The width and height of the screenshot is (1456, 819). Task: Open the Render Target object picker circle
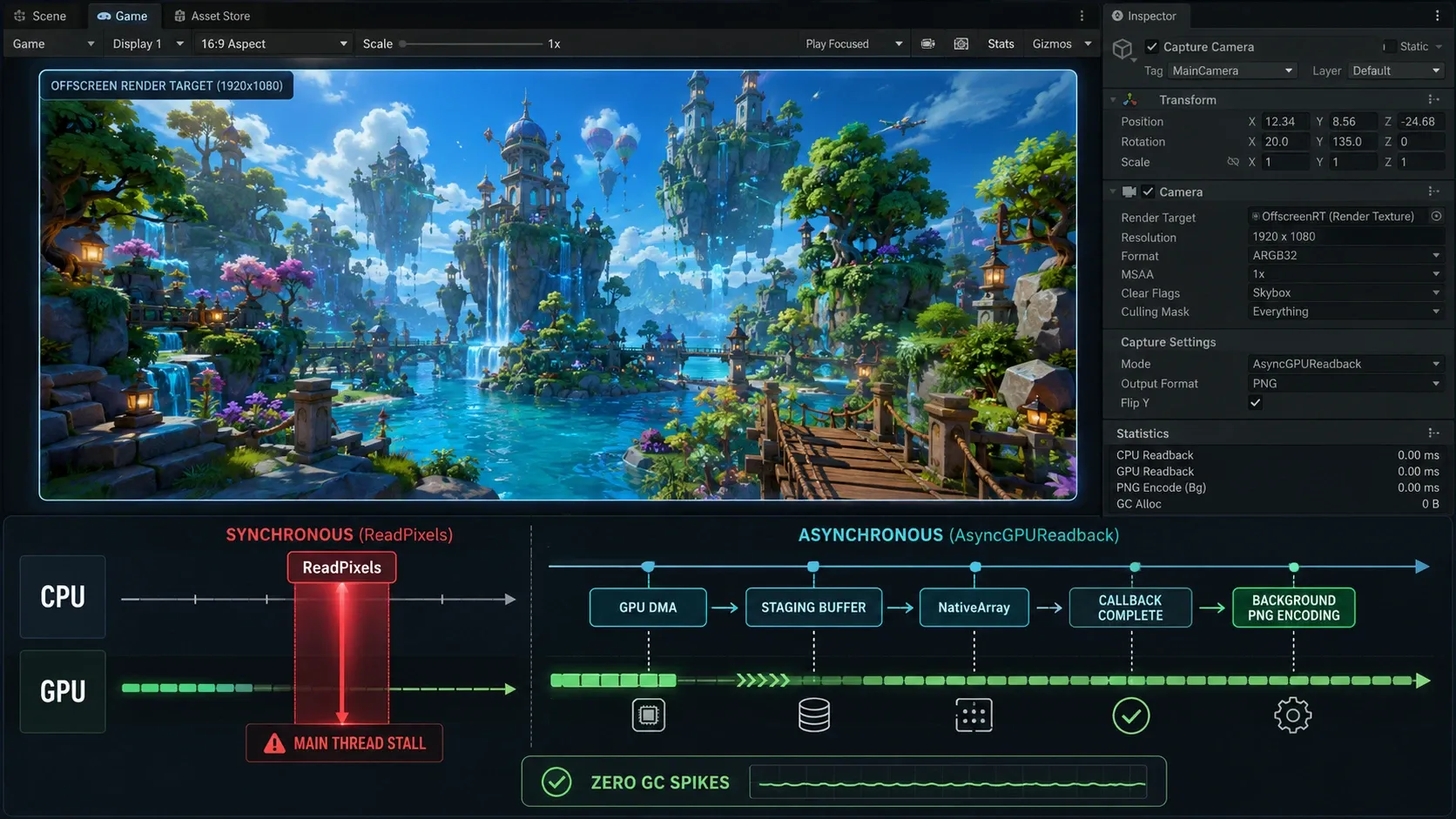(x=1436, y=216)
